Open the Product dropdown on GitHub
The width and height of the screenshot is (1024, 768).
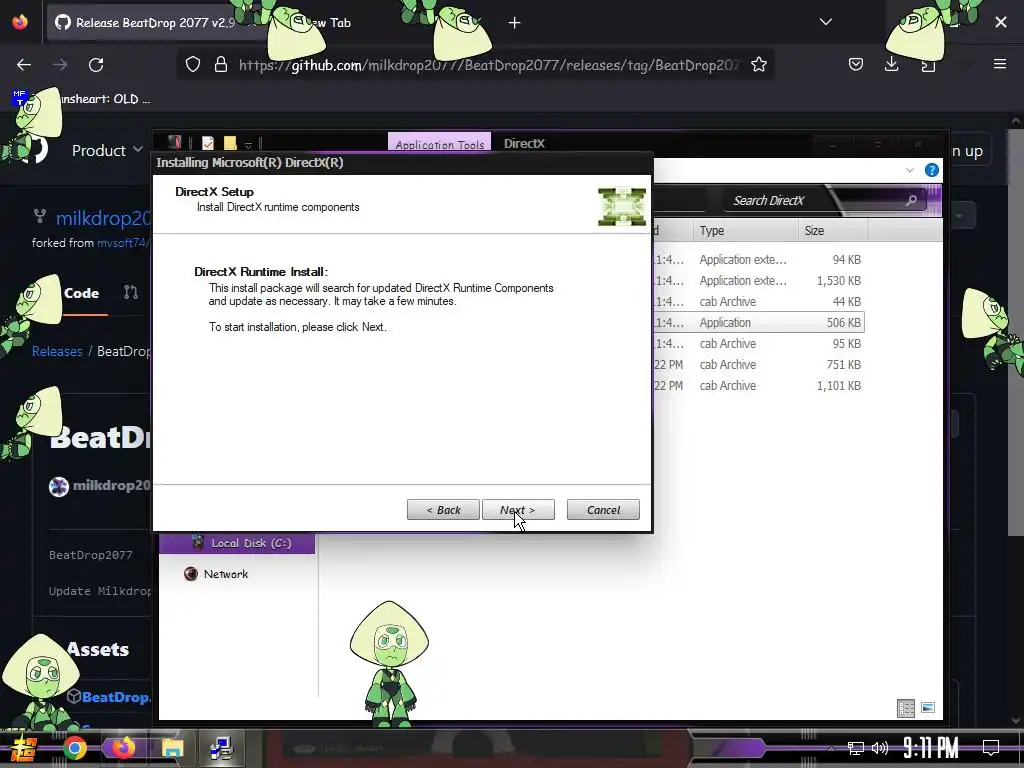(107, 150)
